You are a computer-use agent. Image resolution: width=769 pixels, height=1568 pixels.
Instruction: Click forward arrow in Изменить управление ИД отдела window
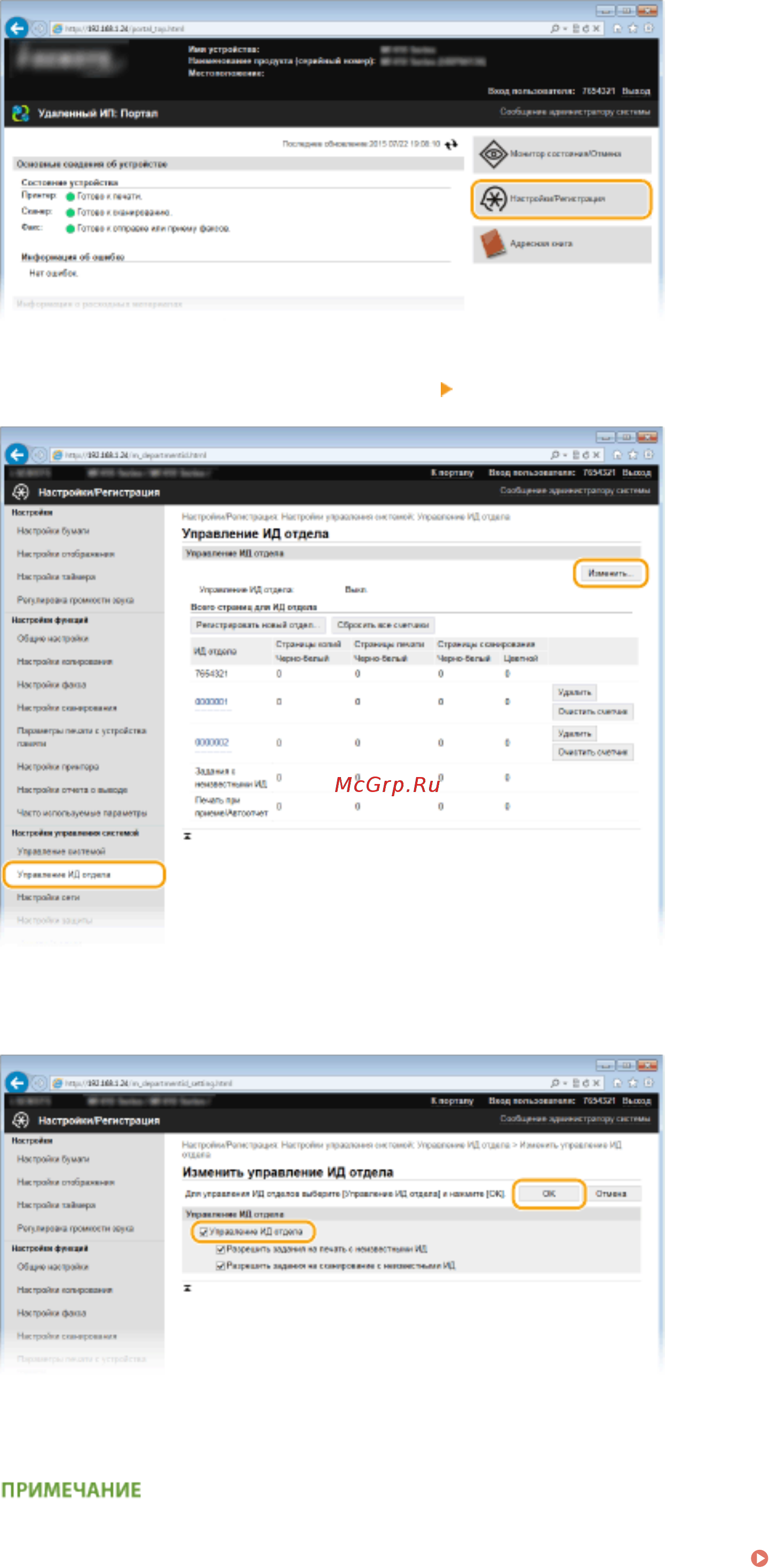[x=39, y=1083]
